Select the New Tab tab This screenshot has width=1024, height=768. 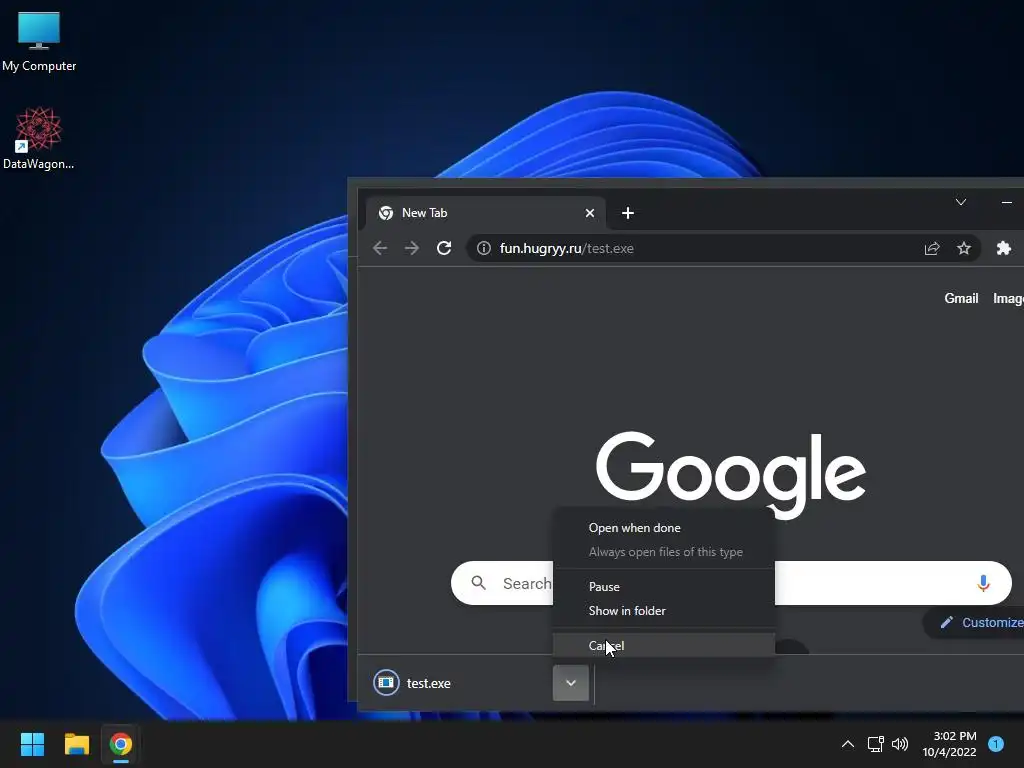pyautogui.click(x=486, y=213)
